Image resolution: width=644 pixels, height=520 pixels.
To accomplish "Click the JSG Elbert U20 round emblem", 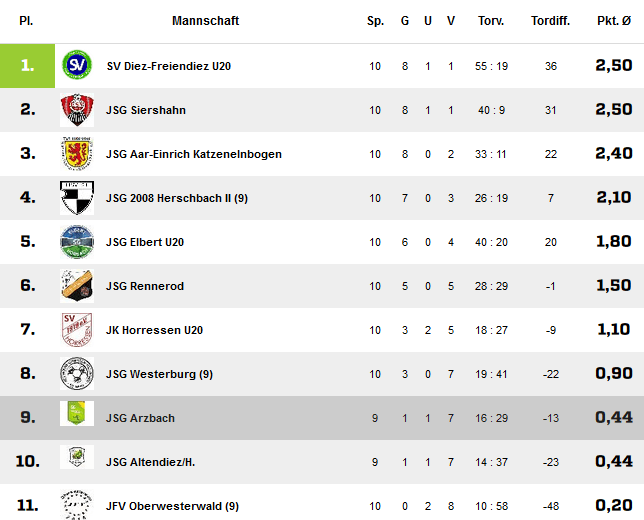I will (x=77, y=242).
